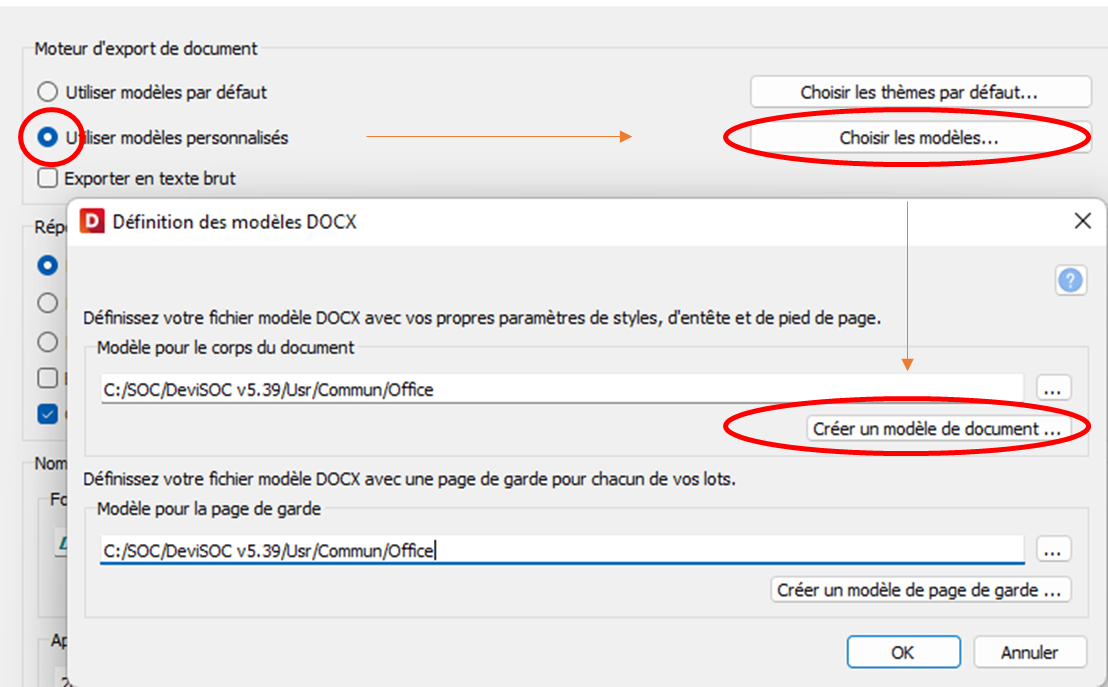Confirm the dialog with OK
This screenshot has height=687, width=1108.
pos(903,652)
